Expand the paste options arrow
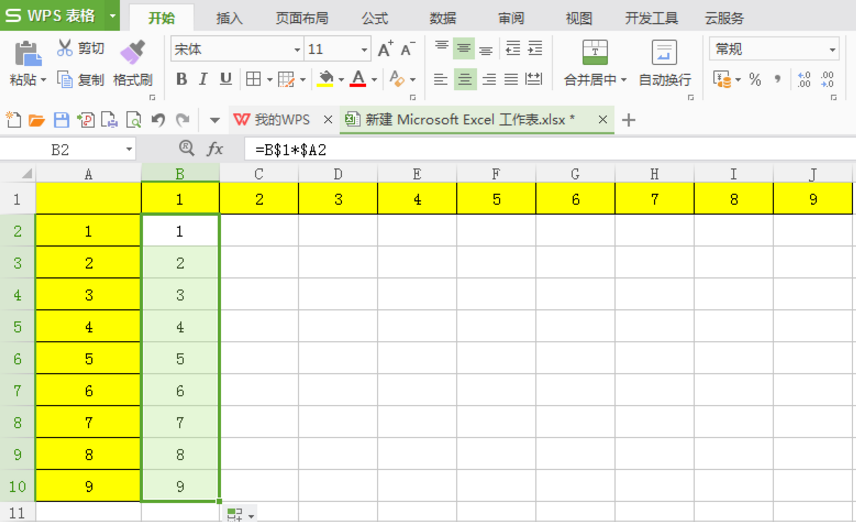The height and width of the screenshot is (522, 856). [43, 80]
